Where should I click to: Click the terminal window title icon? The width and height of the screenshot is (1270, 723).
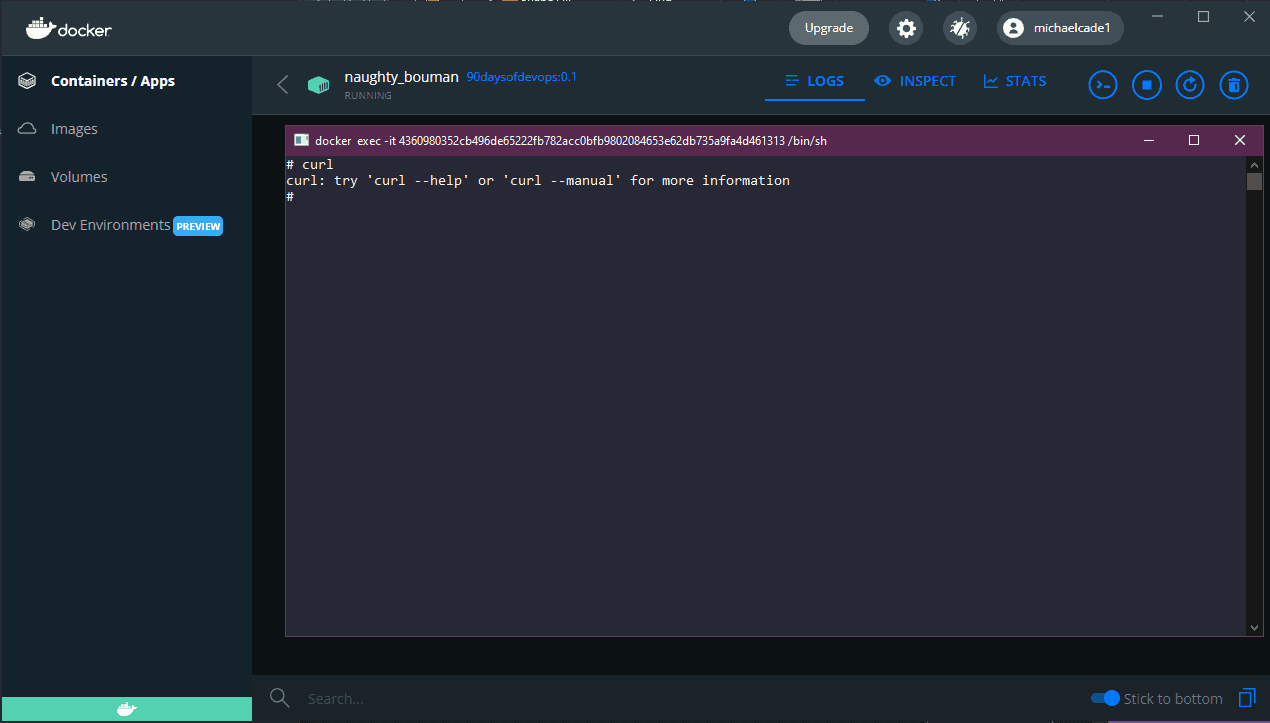(301, 140)
